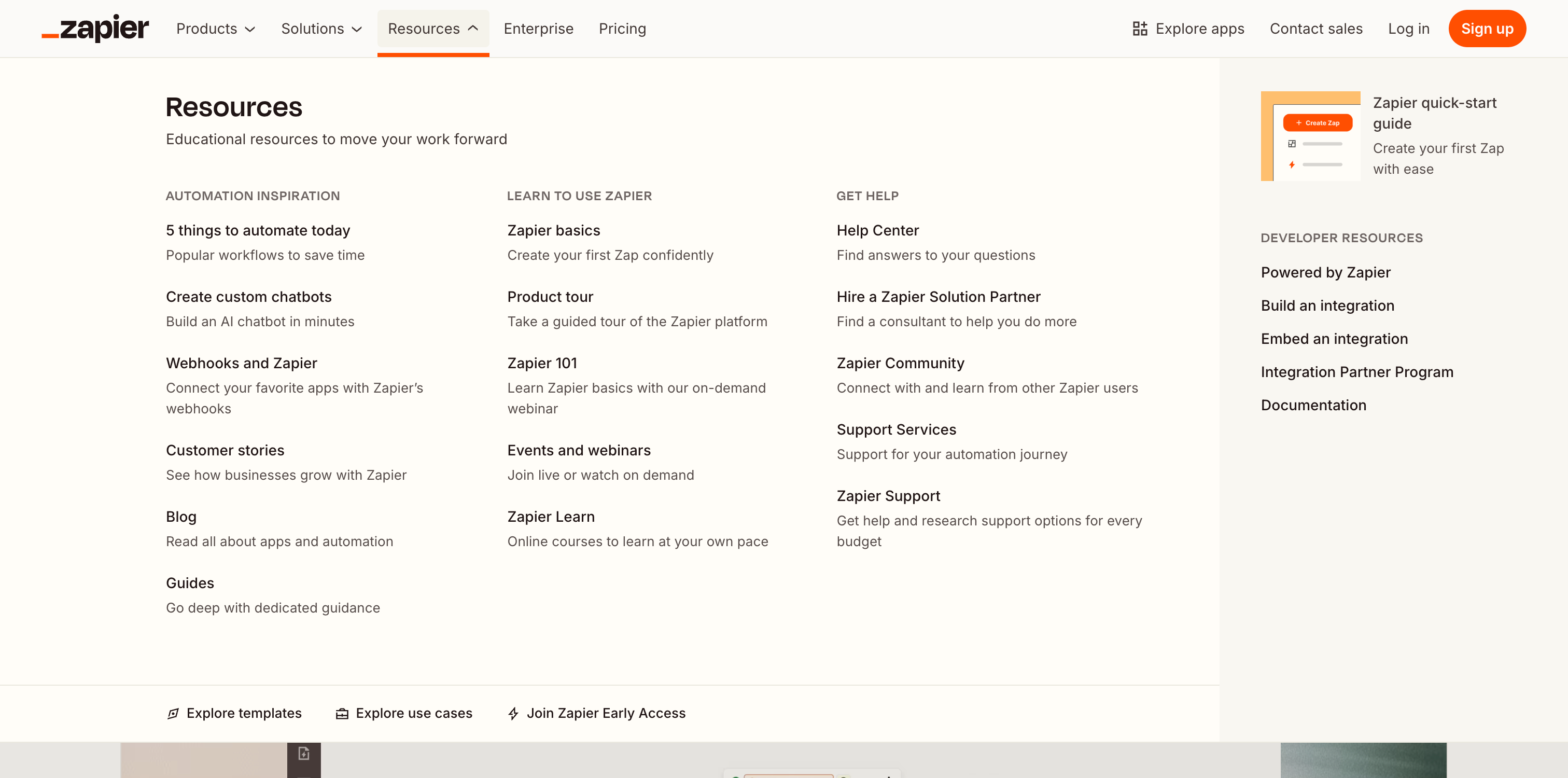Open the Documentation developer resource
This screenshot has height=778, width=1568.
point(1313,405)
